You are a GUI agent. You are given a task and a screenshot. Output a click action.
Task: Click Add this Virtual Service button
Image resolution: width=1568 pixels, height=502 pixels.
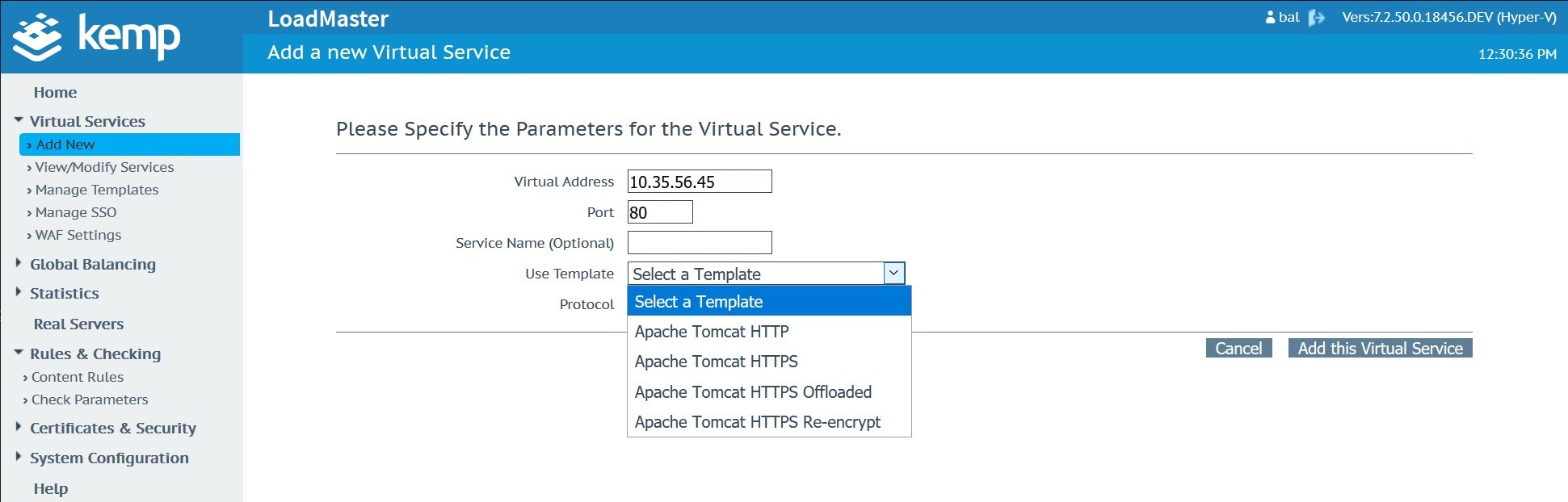(x=1380, y=349)
